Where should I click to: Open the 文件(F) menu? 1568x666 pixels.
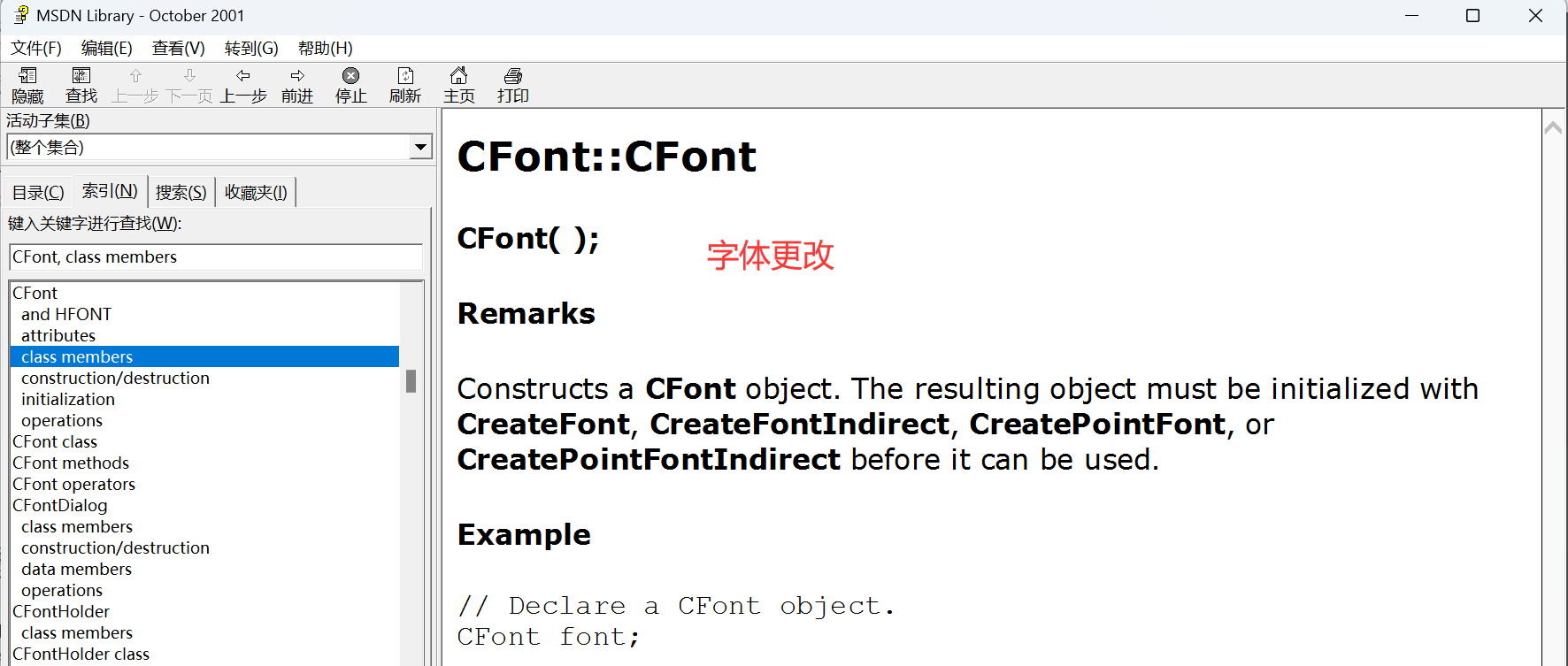pos(36,48)
